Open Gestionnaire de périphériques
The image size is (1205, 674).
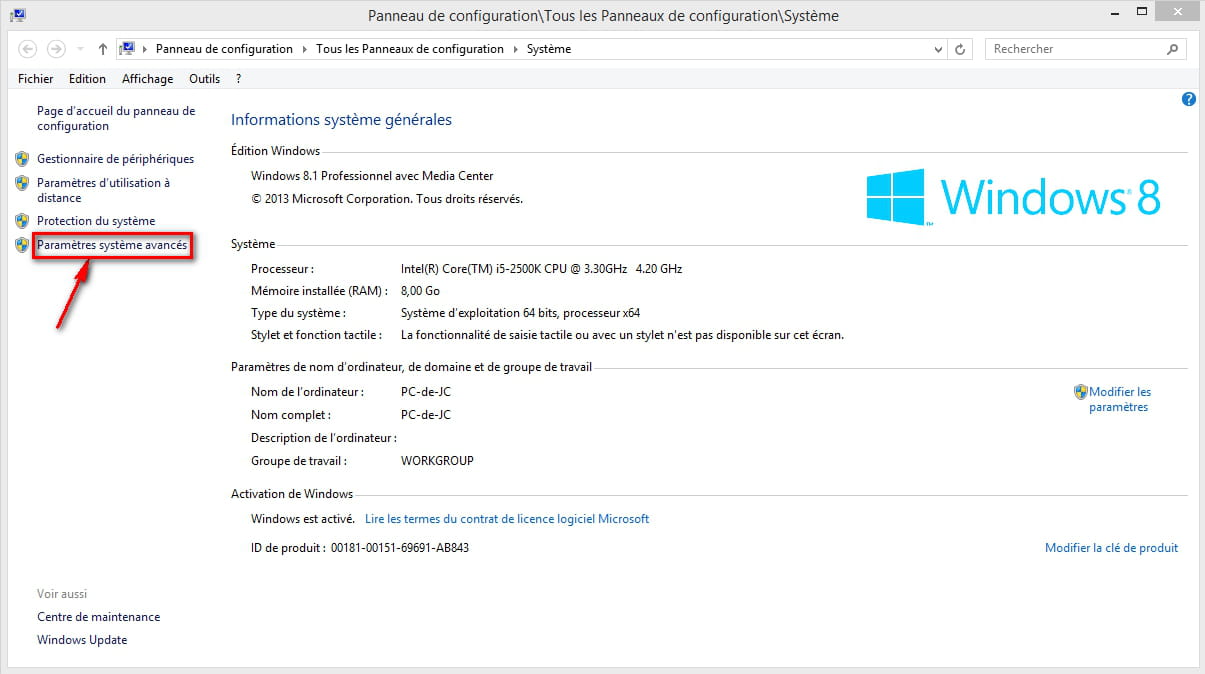pyautogui.click(x=115, y=159)
